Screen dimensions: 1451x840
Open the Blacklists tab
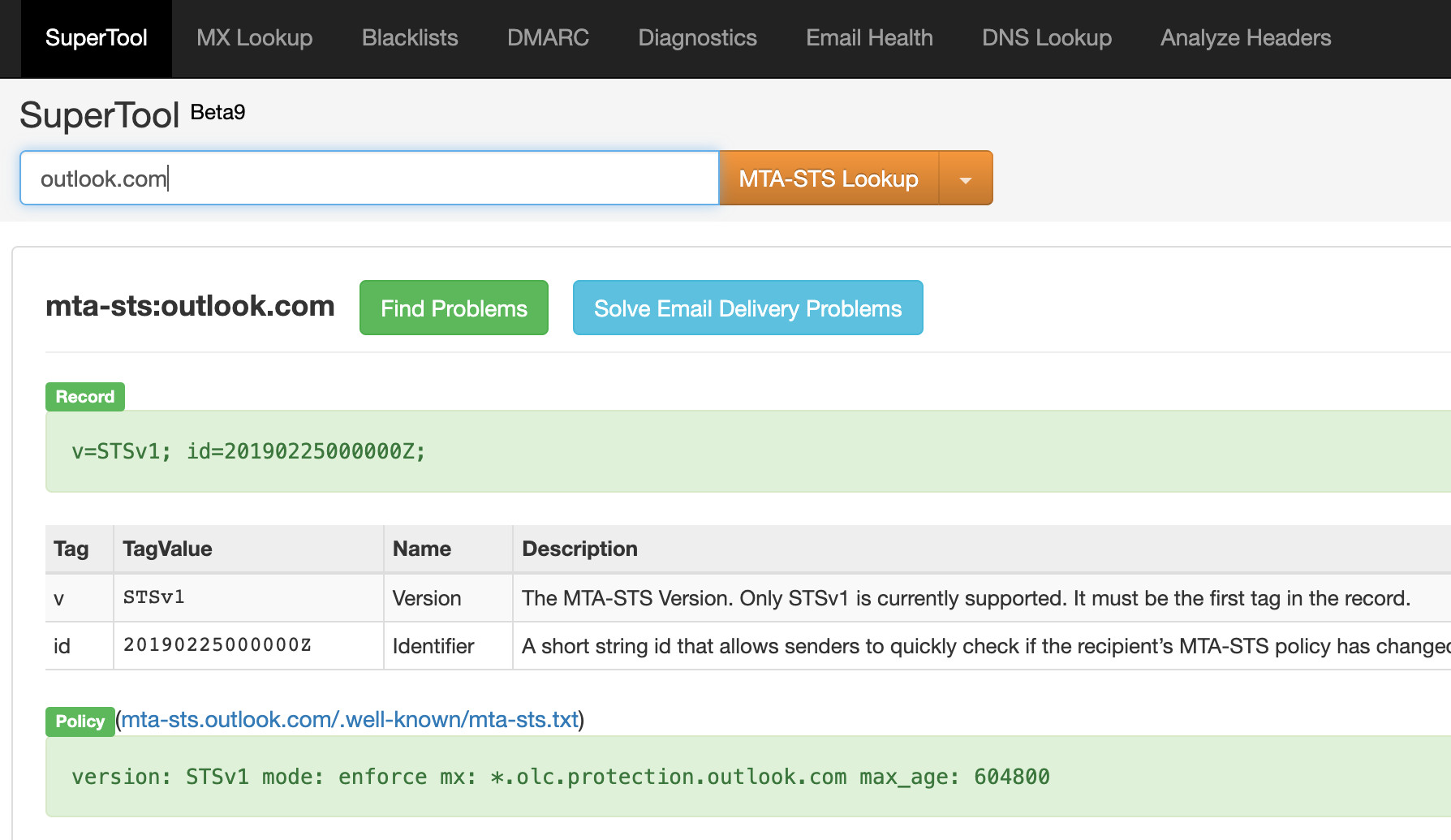coord(410,38)
